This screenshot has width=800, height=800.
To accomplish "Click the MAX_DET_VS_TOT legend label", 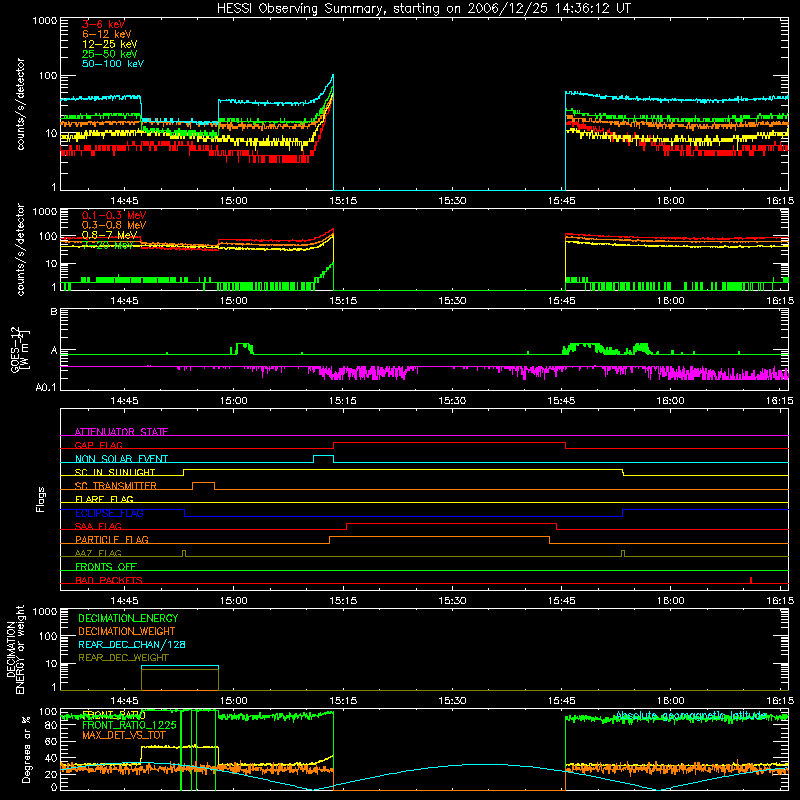I will [124, 735].
